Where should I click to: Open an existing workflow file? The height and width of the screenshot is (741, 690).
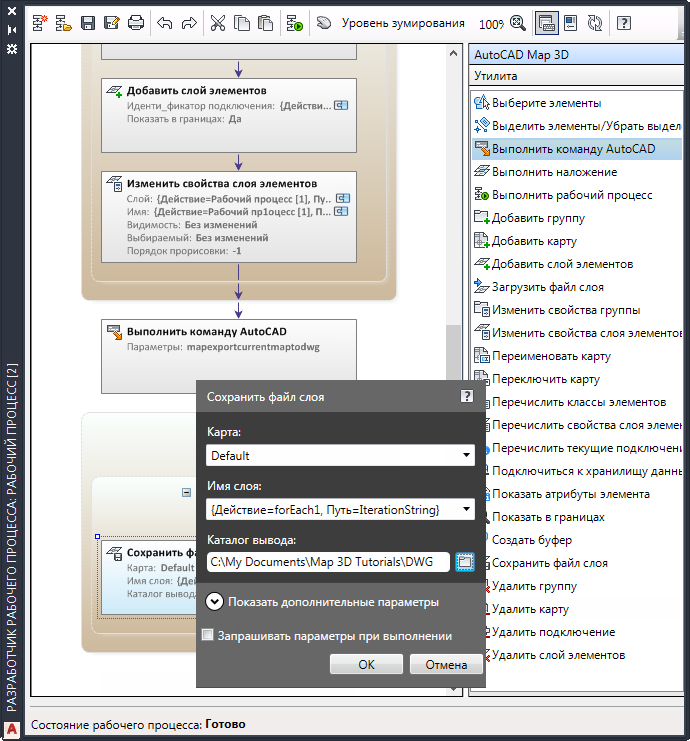(x=63, y=23)
